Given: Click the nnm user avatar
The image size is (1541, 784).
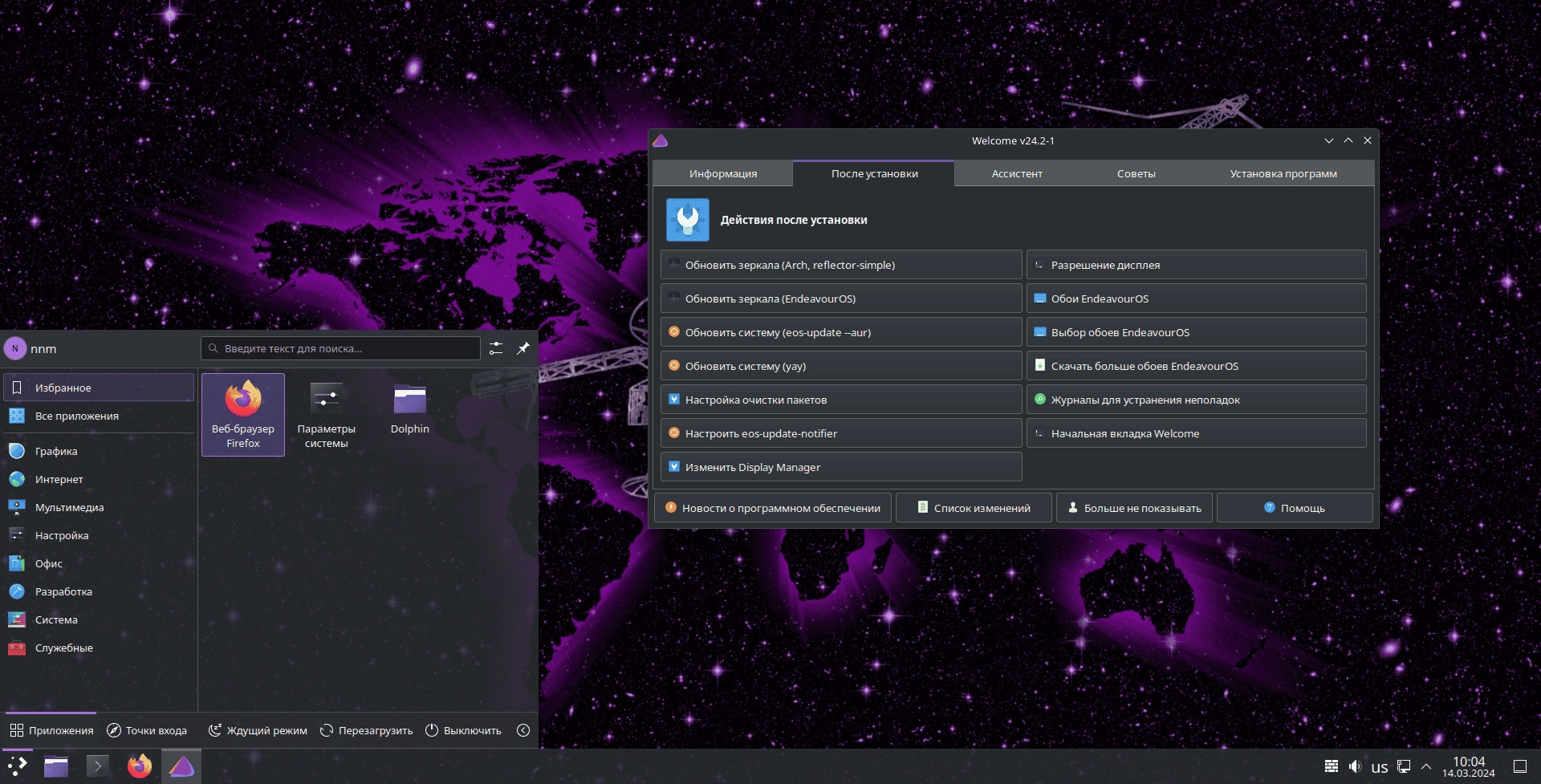Looking at the screenshot, I should point(15,348).
